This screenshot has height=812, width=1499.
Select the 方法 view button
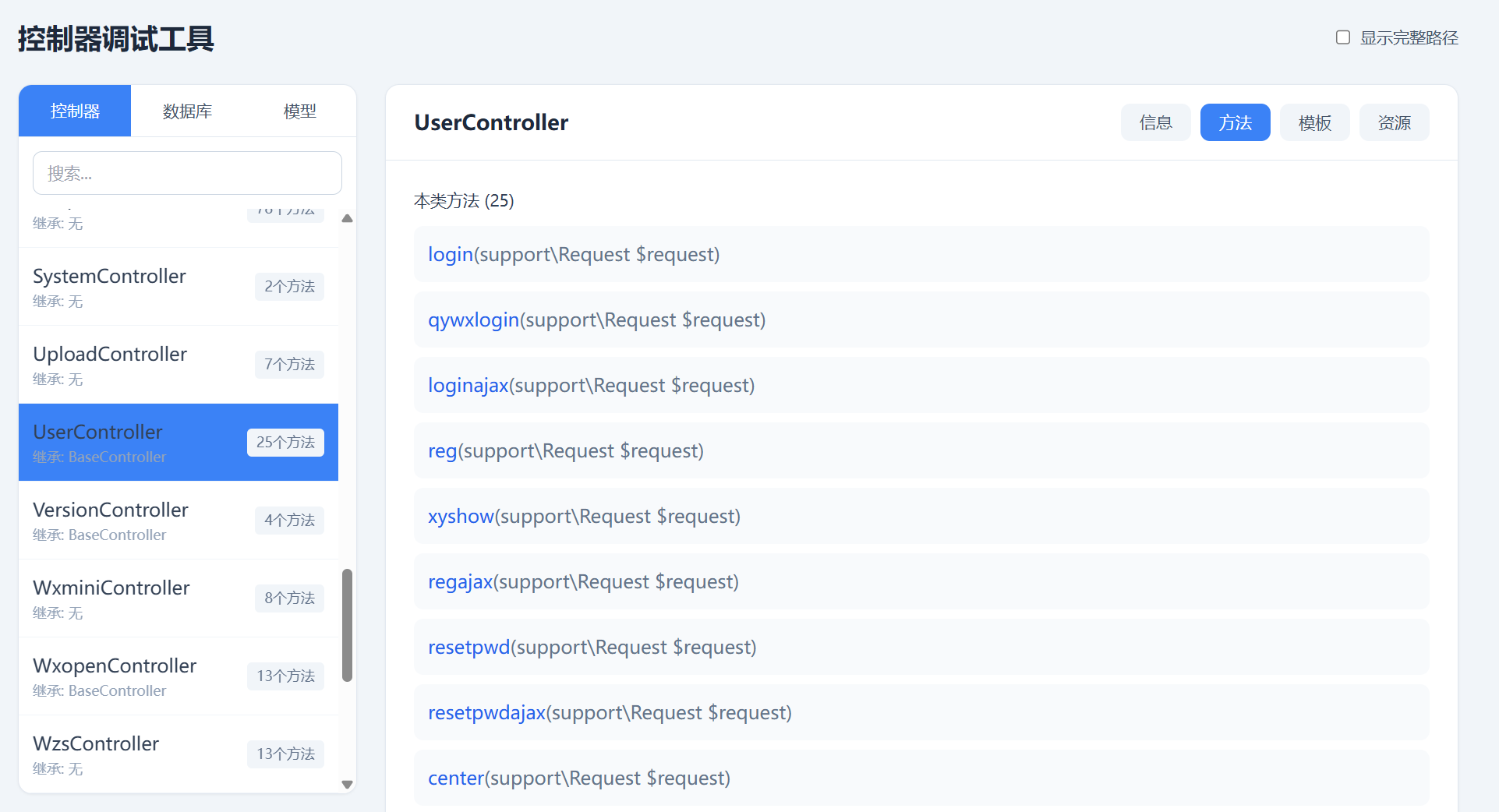pyautogui.click(x=1234, y=122)
